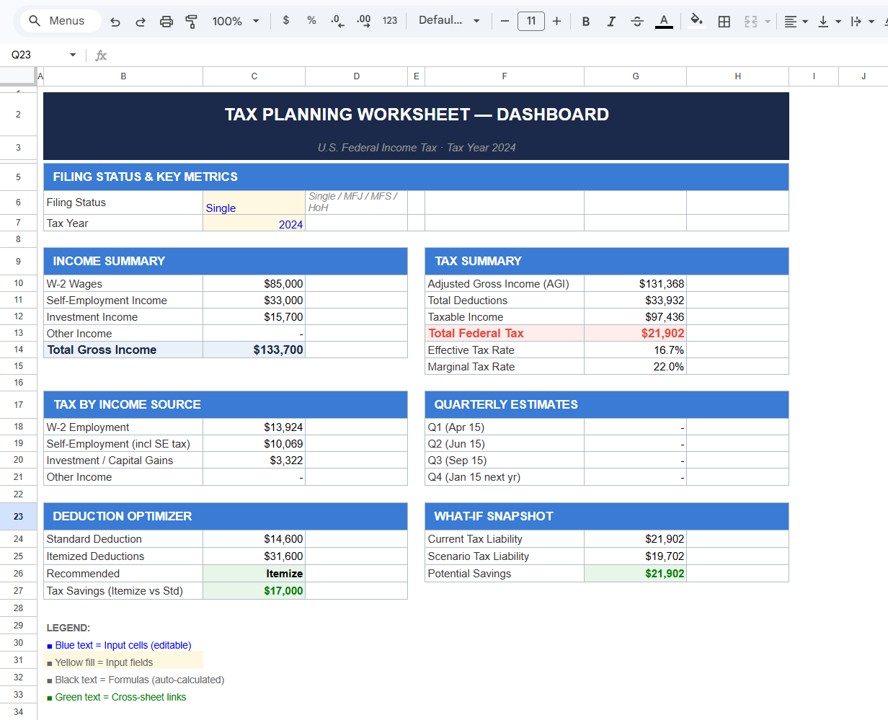Select Adjusted Gross Income $131,368 cell

[x=635, y=283]
